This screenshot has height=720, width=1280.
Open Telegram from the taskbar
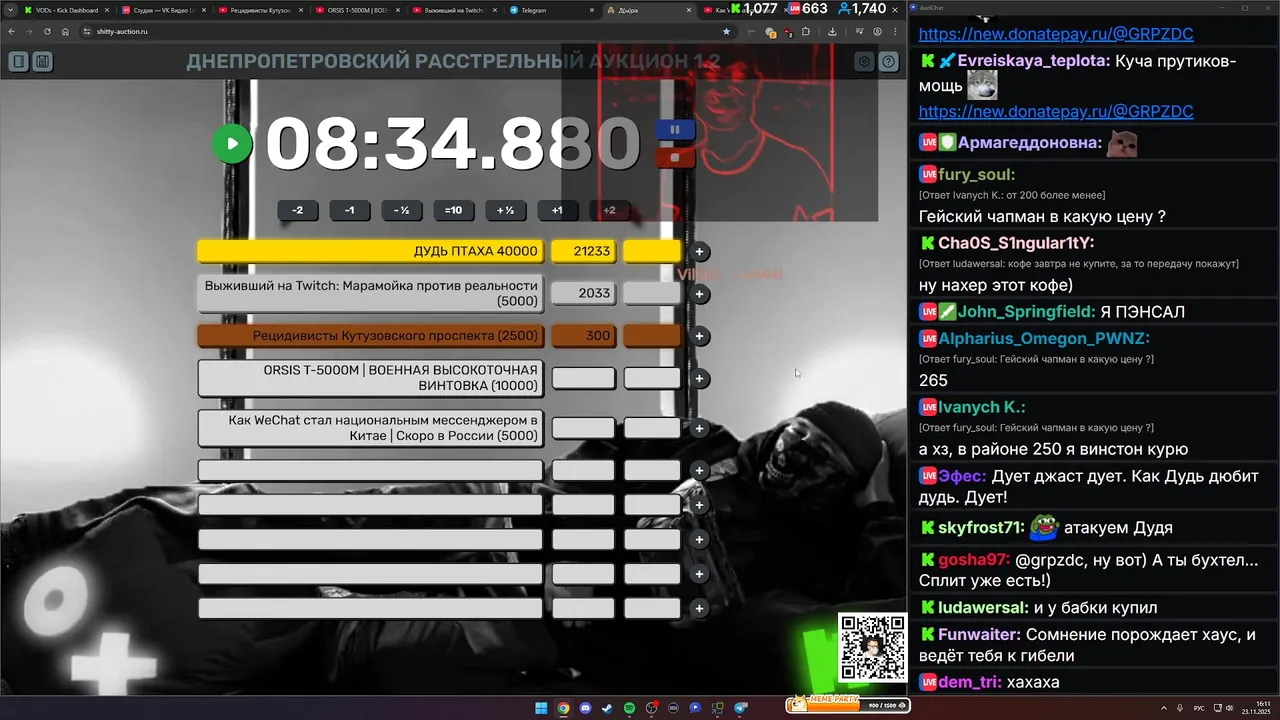[741, 708]
